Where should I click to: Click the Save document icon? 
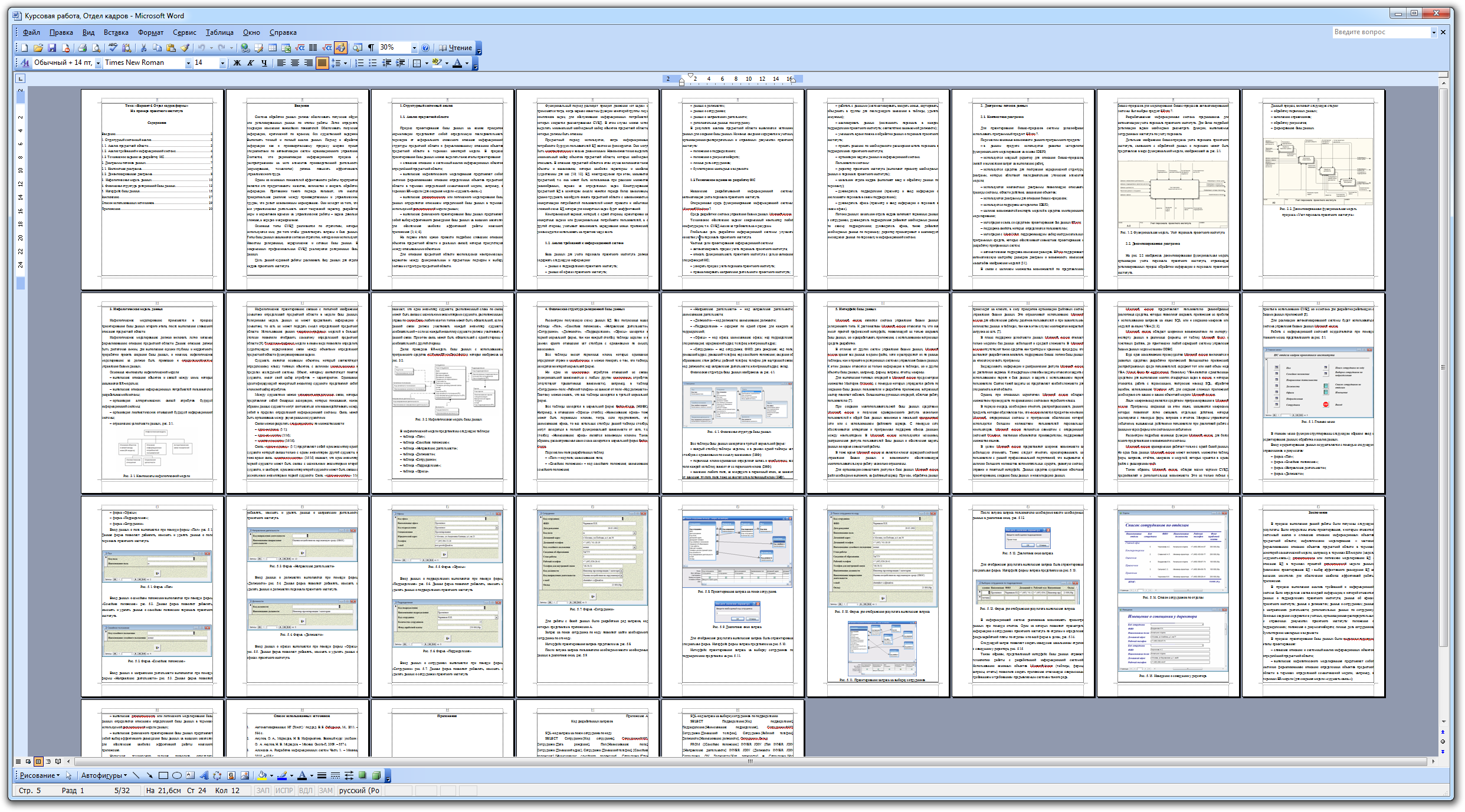[x=52, y=48]
